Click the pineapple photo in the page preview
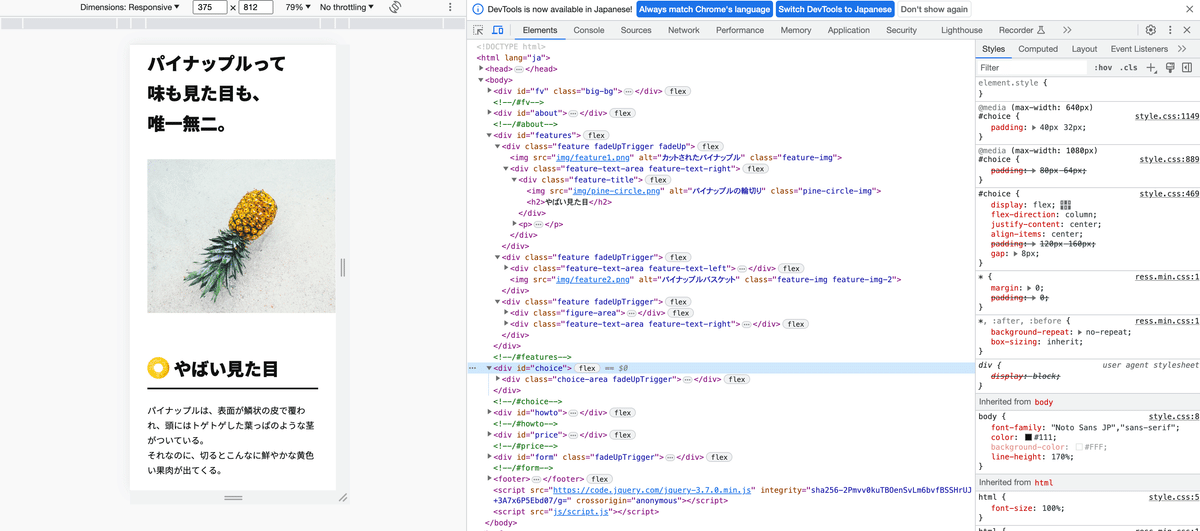 pyautogui.click(x=241, y=236)
